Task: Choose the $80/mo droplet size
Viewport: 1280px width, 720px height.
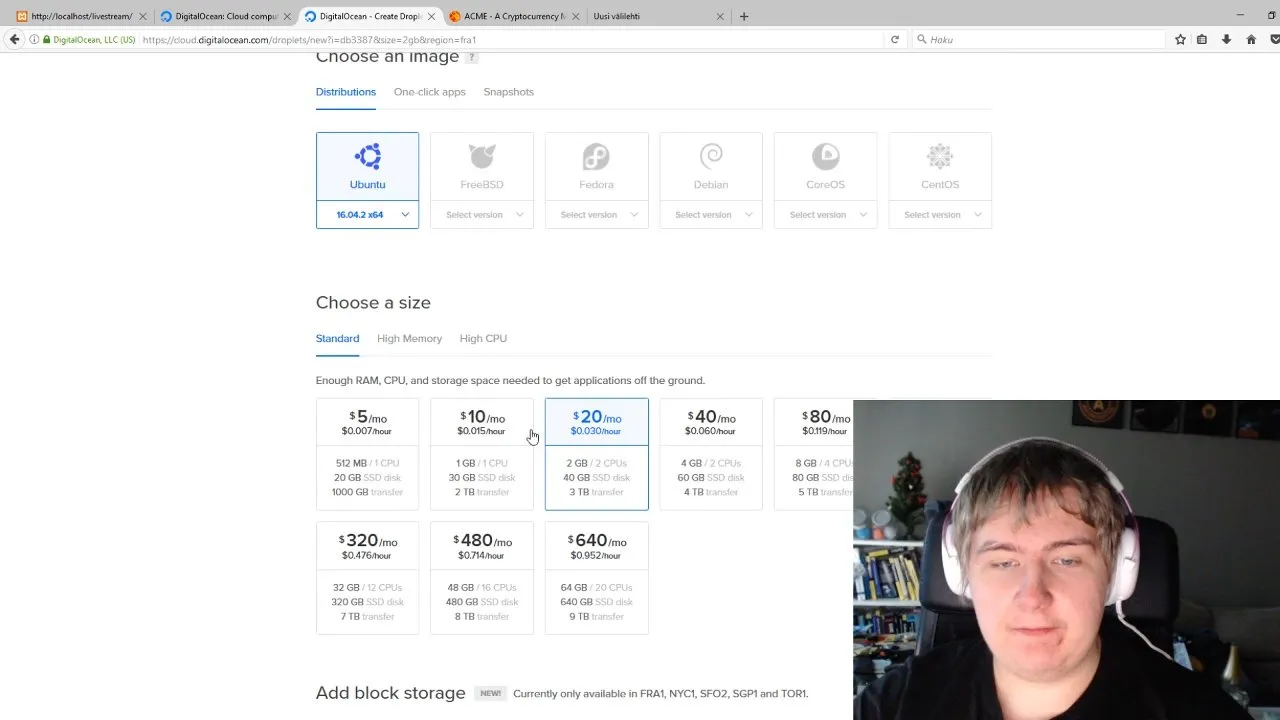Action: [x=814, y=454]
